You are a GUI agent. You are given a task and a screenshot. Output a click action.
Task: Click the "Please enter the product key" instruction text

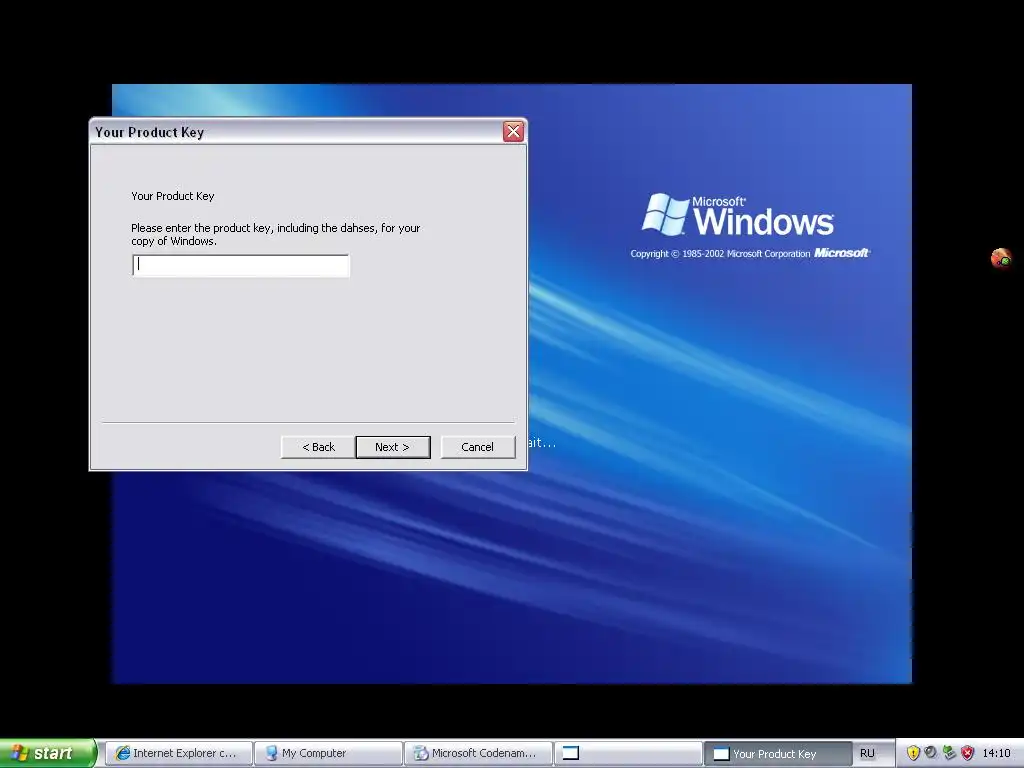pos(276,234)
